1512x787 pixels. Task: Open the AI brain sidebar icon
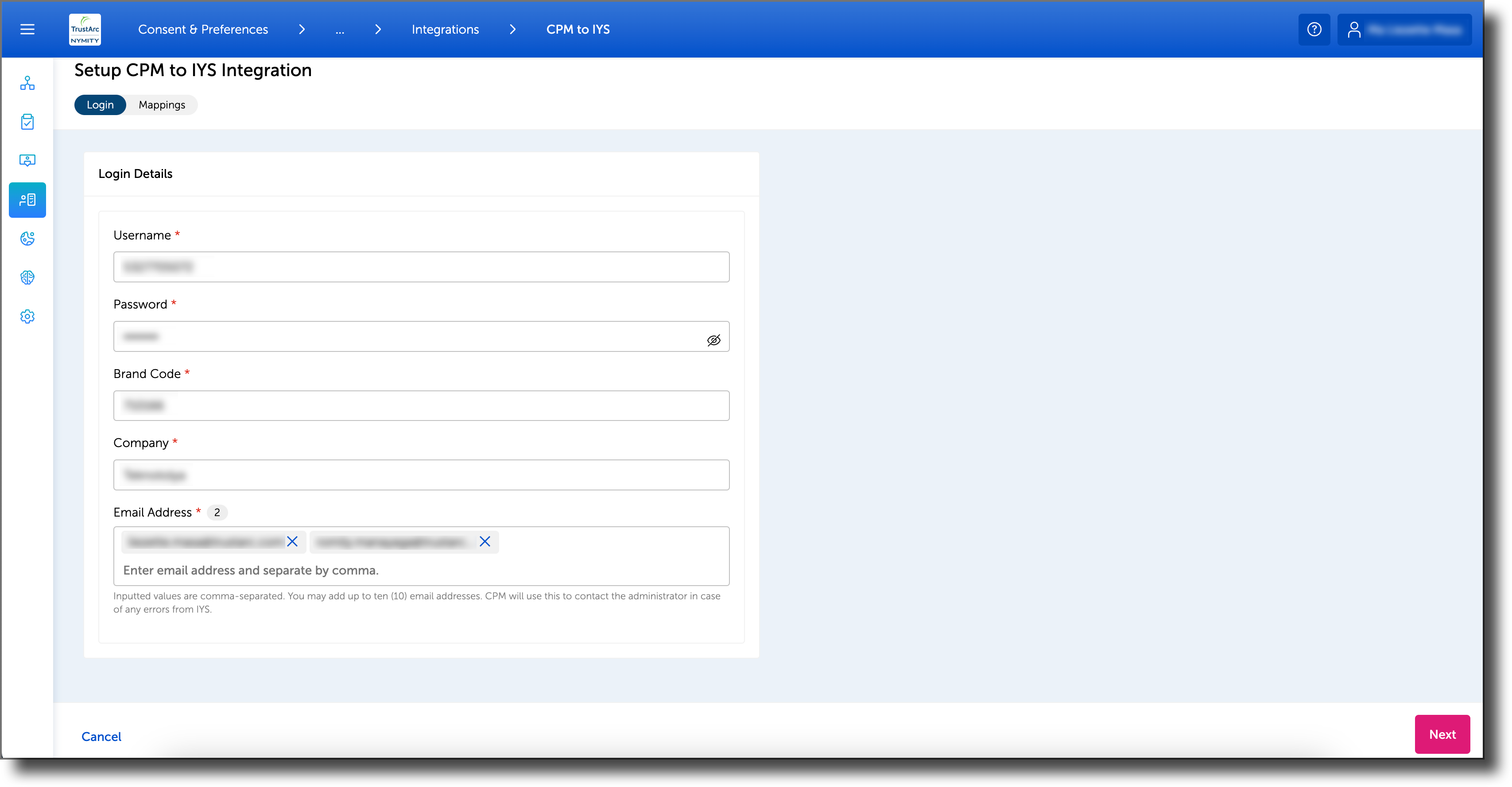[x=27, y=278]
